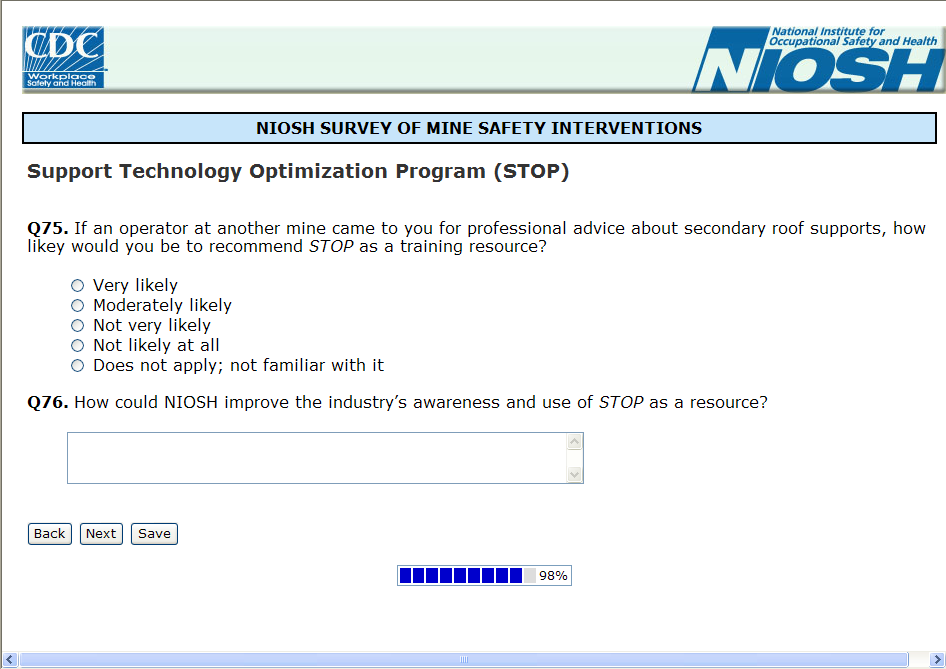Click the CDC Workplace Safety and Health logo
The image size is (946, 669).
pyautogui.click(x=64, y=58)
